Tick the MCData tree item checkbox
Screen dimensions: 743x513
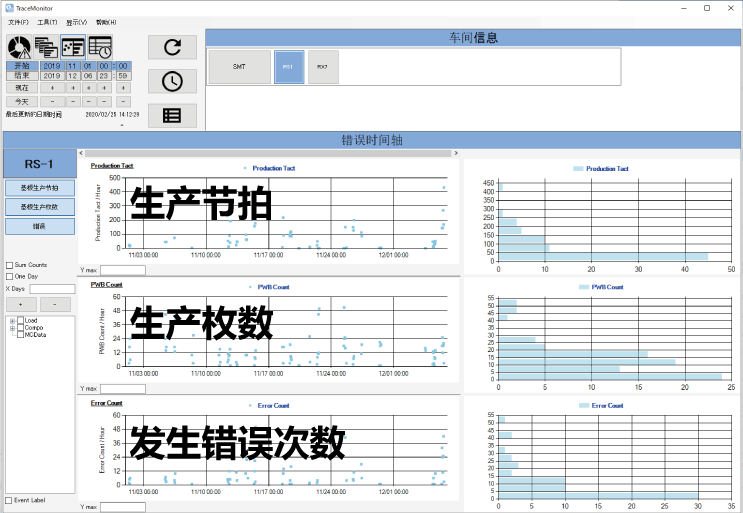pos(21,335)
